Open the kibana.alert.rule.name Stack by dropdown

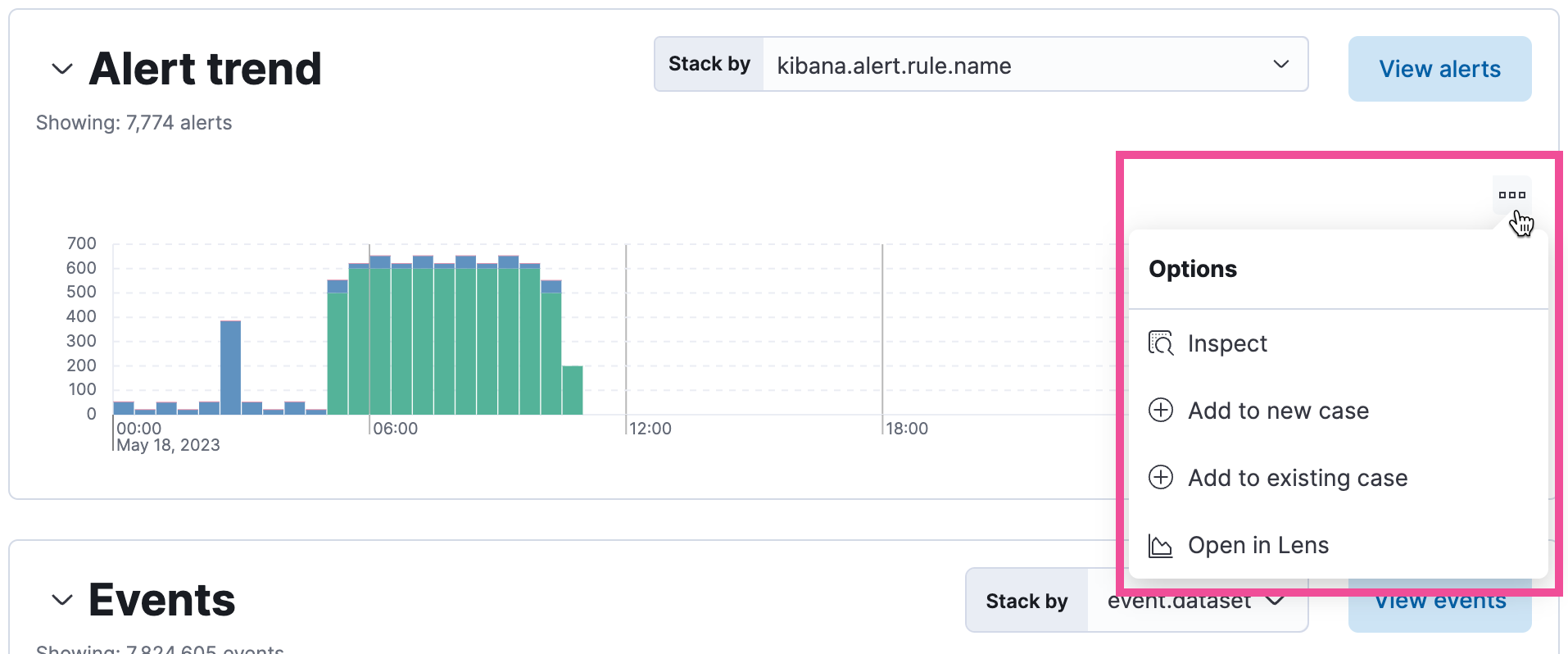(x=1034, y=65)
